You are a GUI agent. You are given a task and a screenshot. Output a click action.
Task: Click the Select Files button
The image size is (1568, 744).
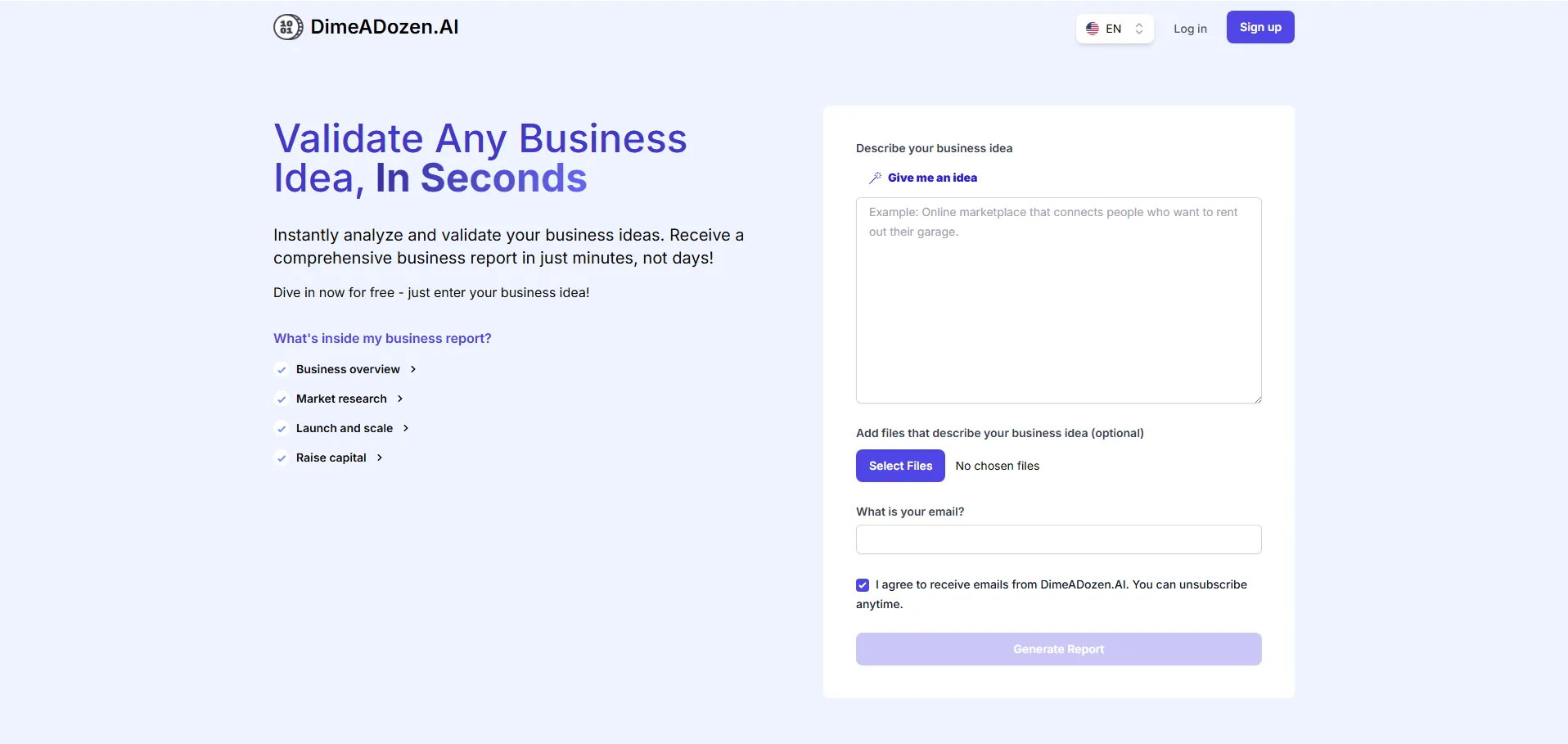(x=900, y=466)
